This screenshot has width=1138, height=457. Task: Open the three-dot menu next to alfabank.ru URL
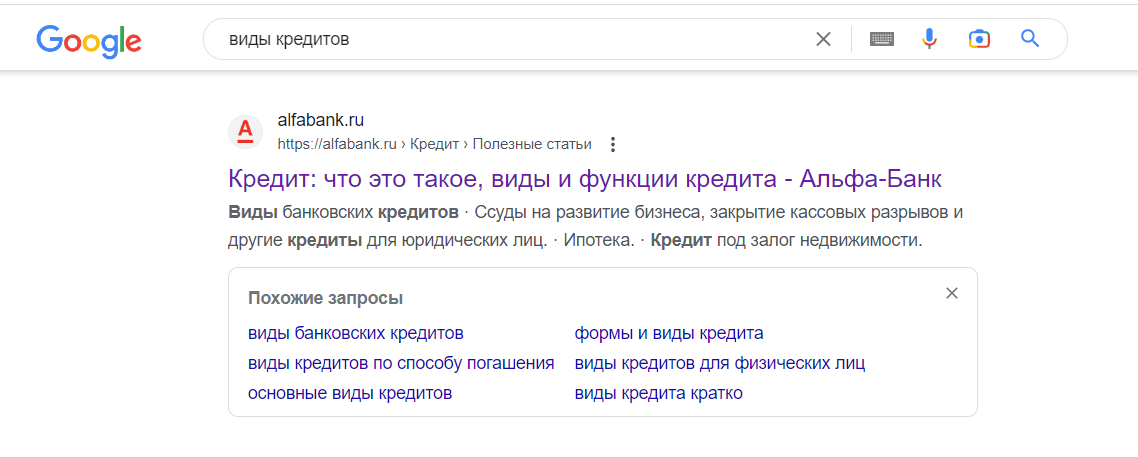point(613,144)
